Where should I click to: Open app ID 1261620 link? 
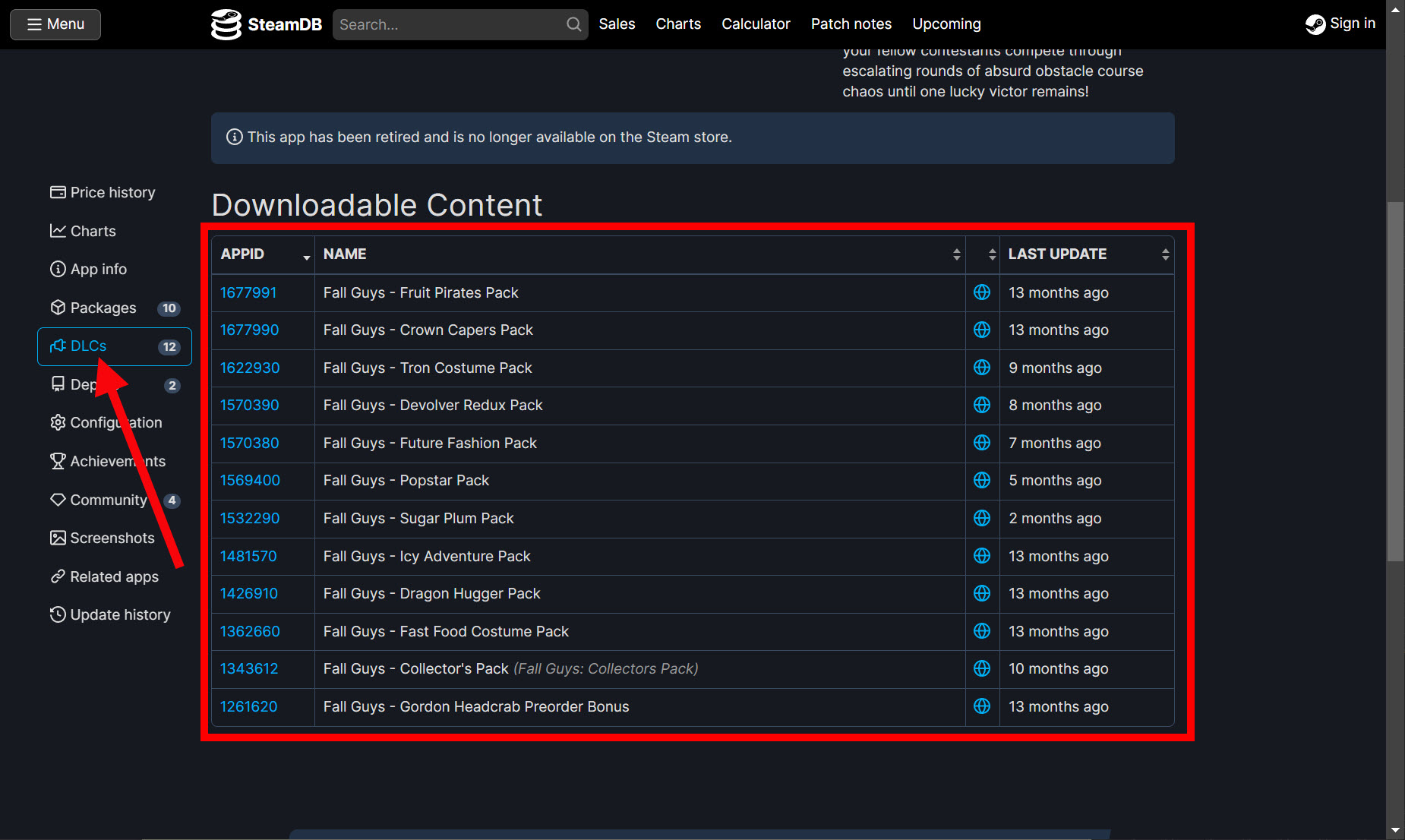point(248,706)
